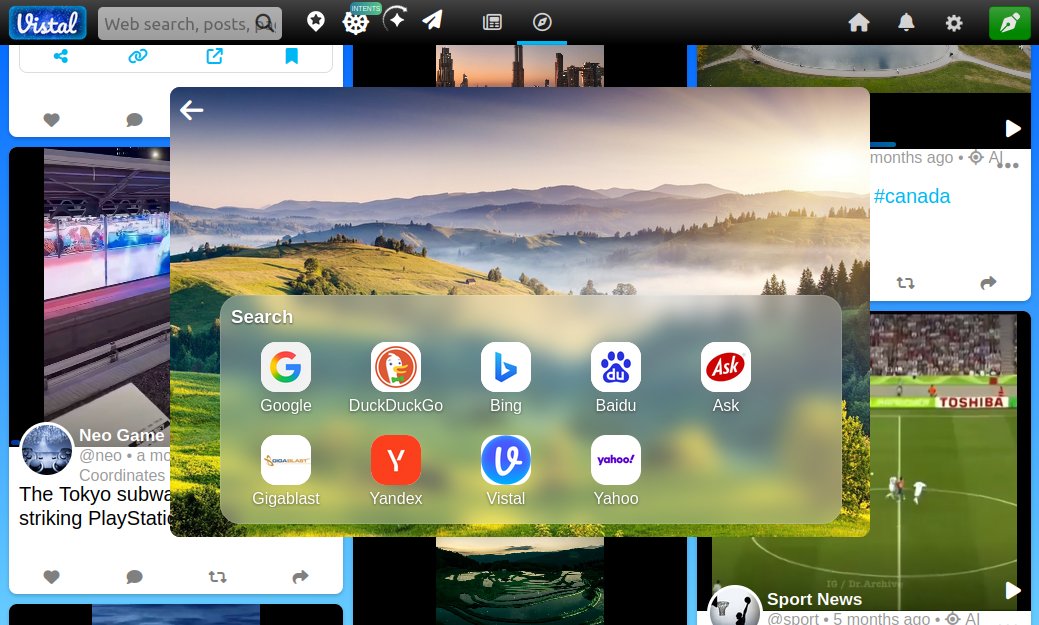The height and width of the screenshot is (625, 1039).
Task: Open notifications bell
Action: click(906, 23)
